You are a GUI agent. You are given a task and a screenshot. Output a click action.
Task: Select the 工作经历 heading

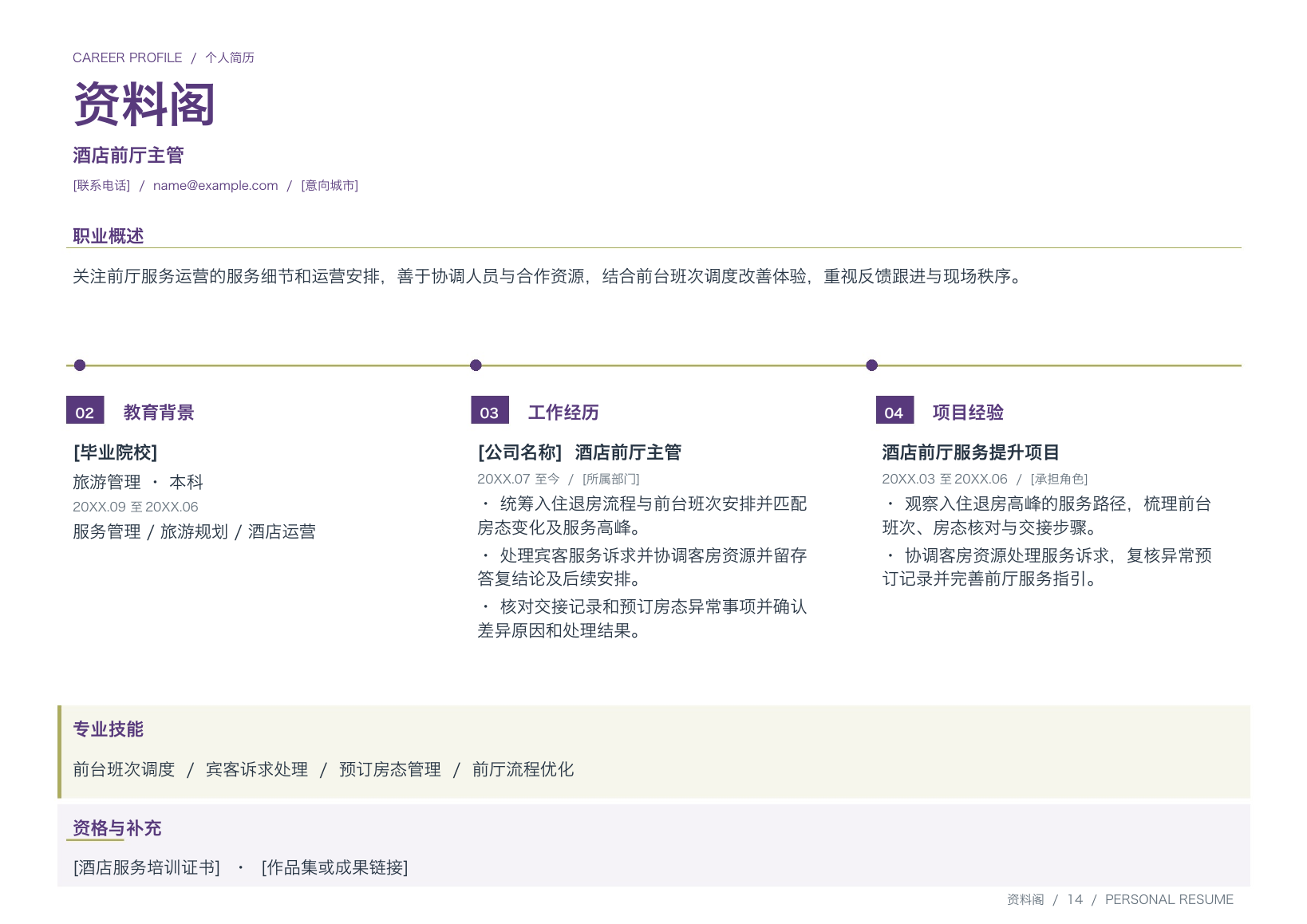563,413
